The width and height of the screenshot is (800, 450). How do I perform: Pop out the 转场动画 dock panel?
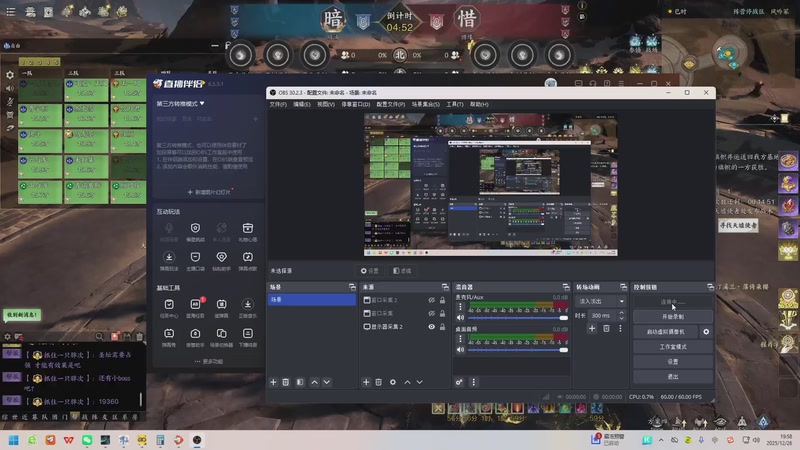pos(623,287)
